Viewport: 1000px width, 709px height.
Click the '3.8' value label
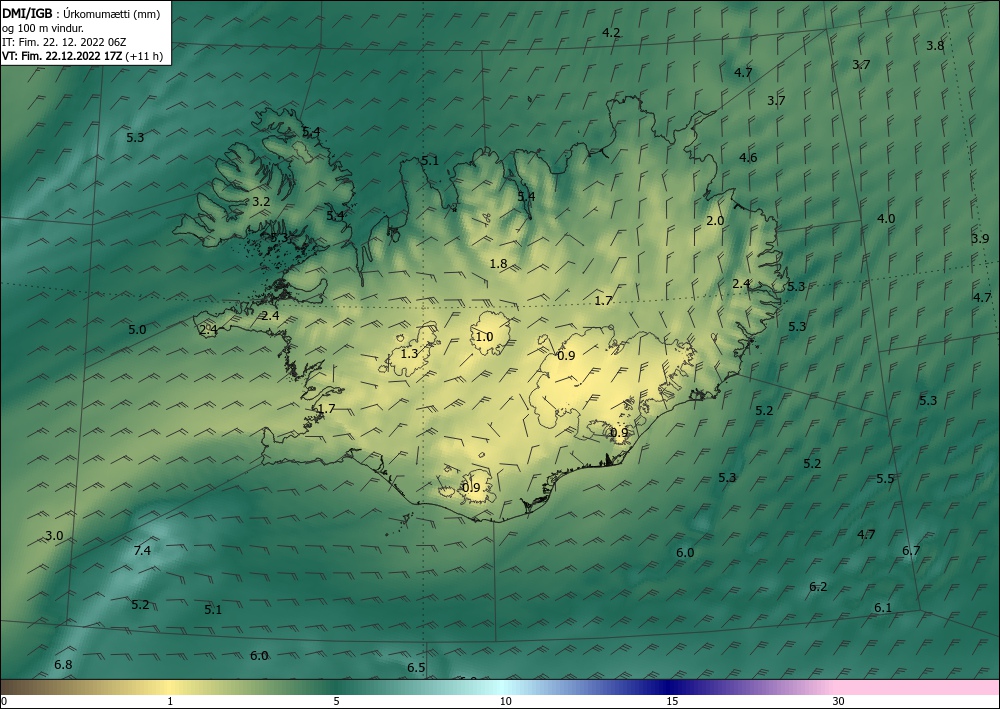935,45
